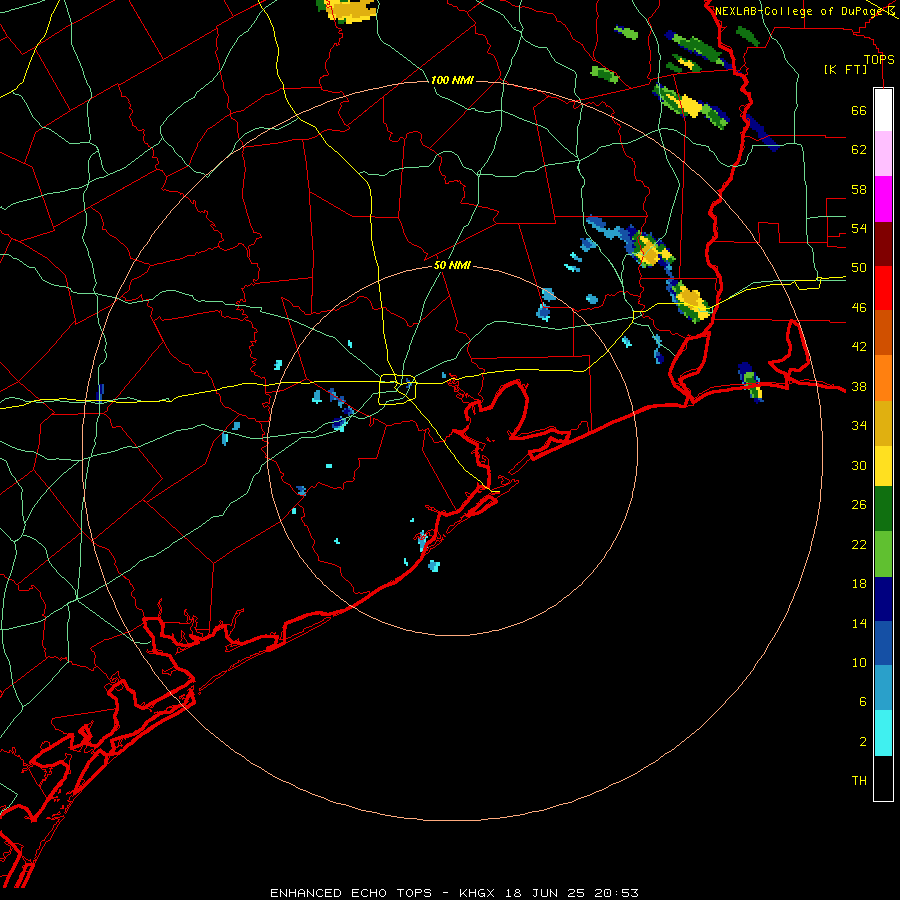Click the '22' legend value
This screenshot has height=900, width=900.
tap(859, 544)
